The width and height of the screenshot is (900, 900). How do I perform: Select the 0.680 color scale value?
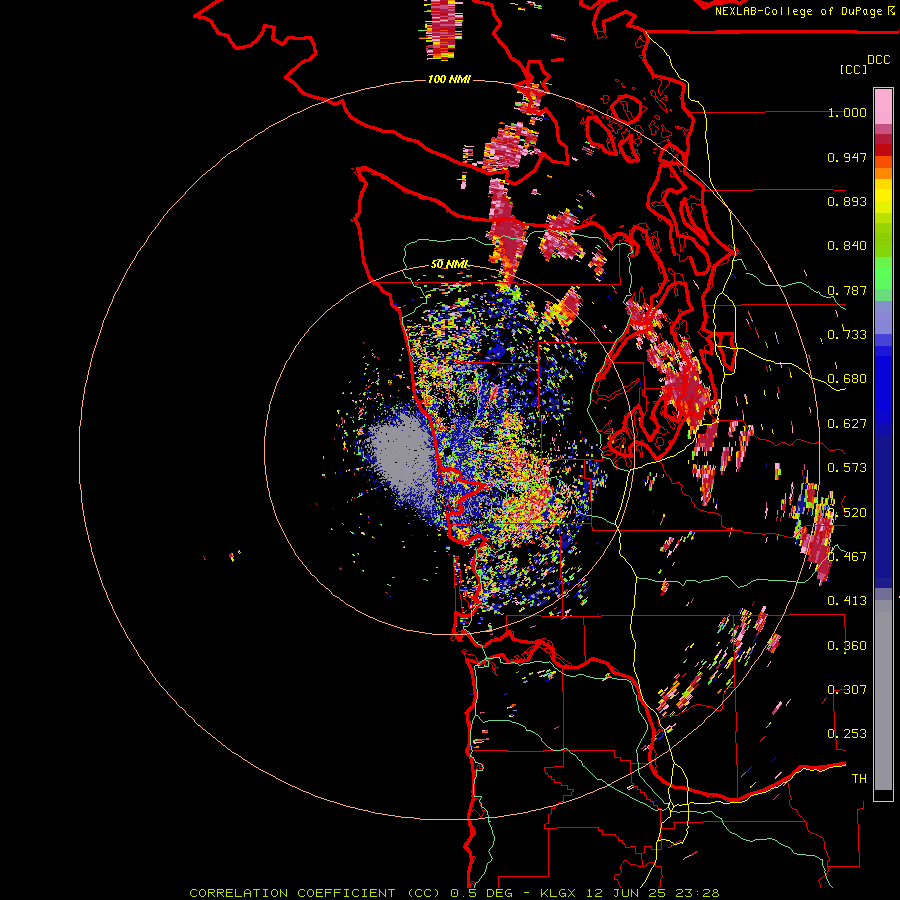pos(847,379)
